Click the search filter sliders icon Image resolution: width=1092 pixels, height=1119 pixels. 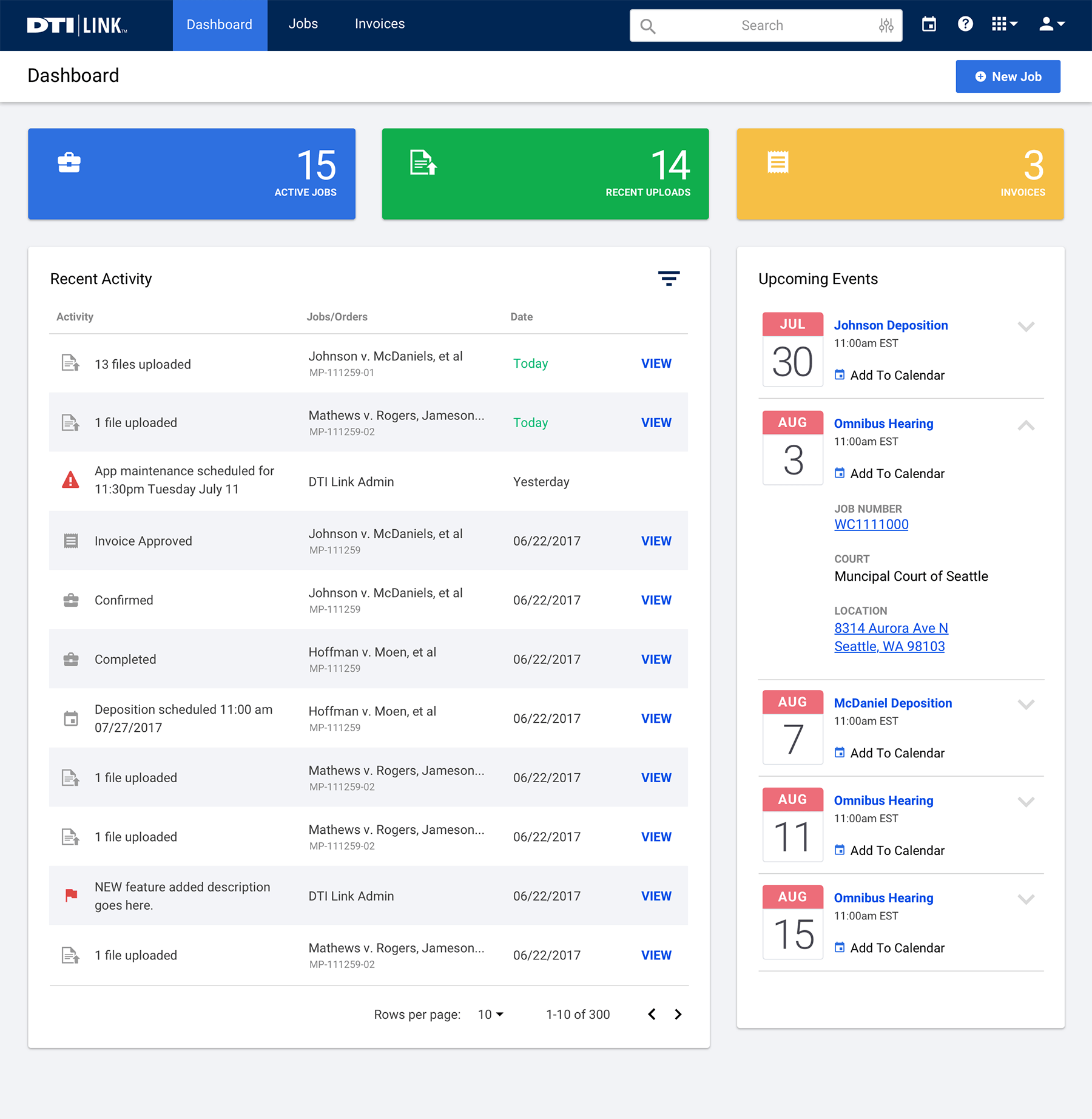point(886,25)
